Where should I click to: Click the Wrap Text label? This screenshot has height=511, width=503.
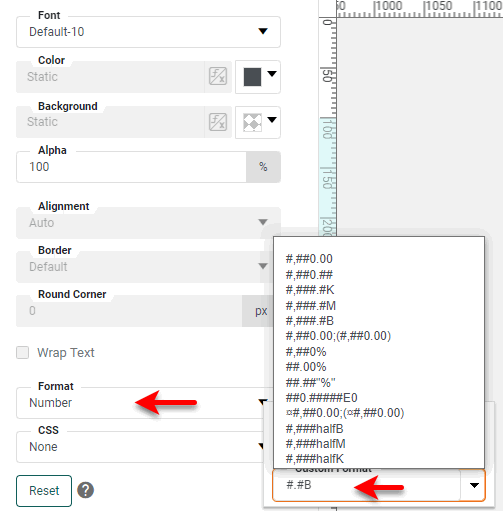66,353
